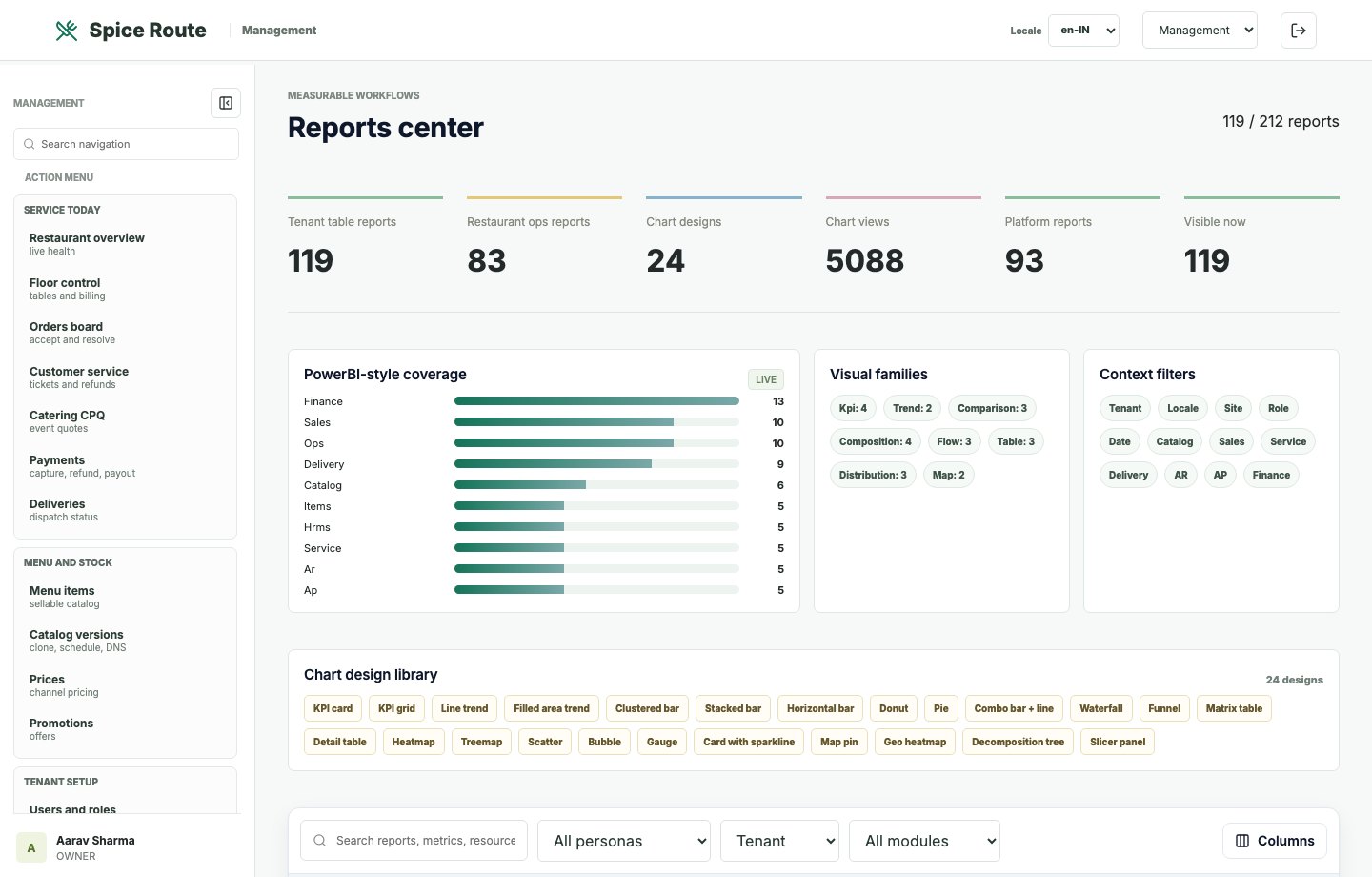Click the Slicer panel design chip
The width and height of the screenshot is (1372, 877).
(1118, 742)
